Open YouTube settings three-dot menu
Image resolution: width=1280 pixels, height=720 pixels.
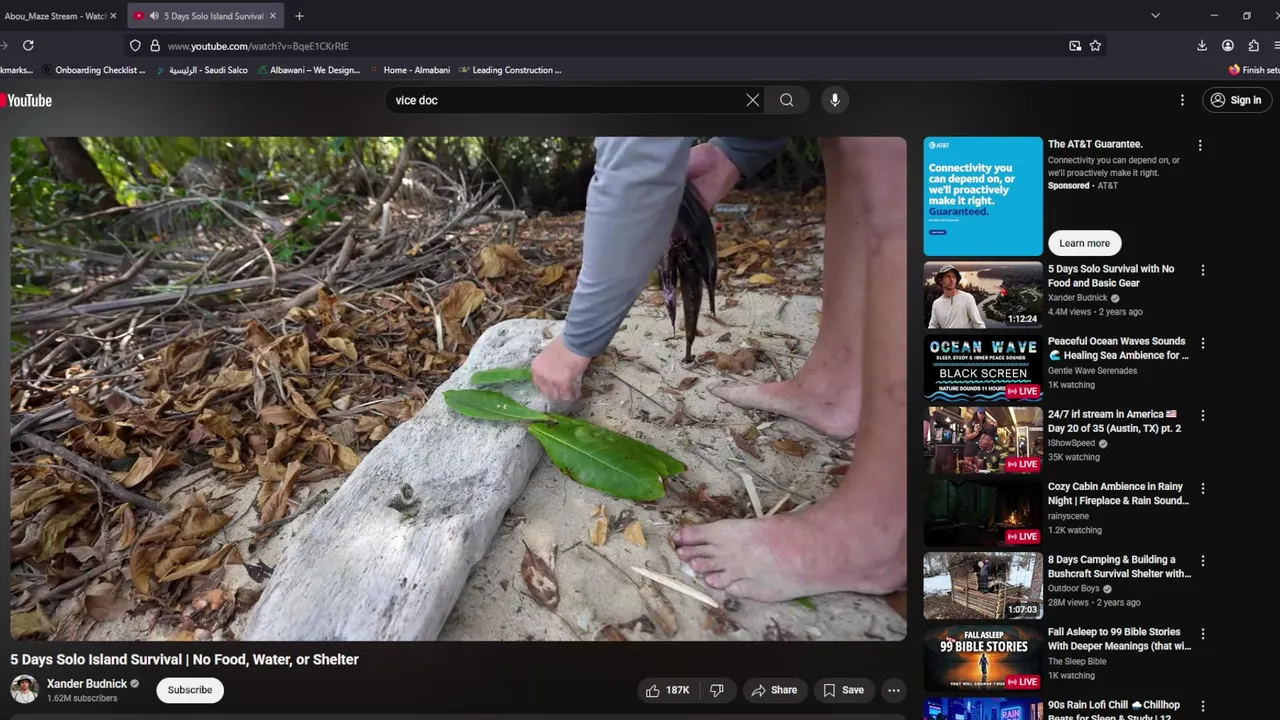click(1182, 100)
